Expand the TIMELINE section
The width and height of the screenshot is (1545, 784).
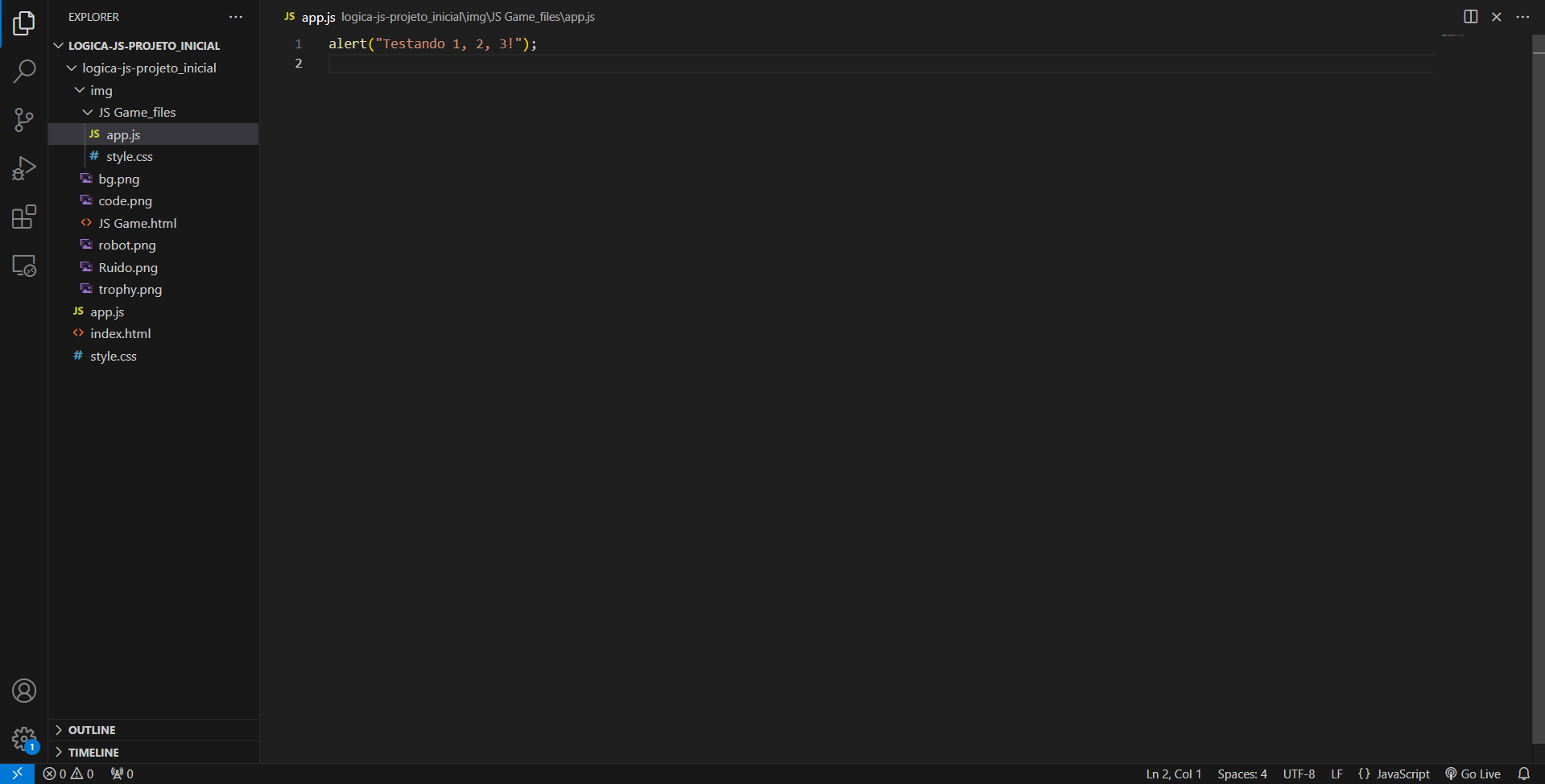click(x=154, y=753)
